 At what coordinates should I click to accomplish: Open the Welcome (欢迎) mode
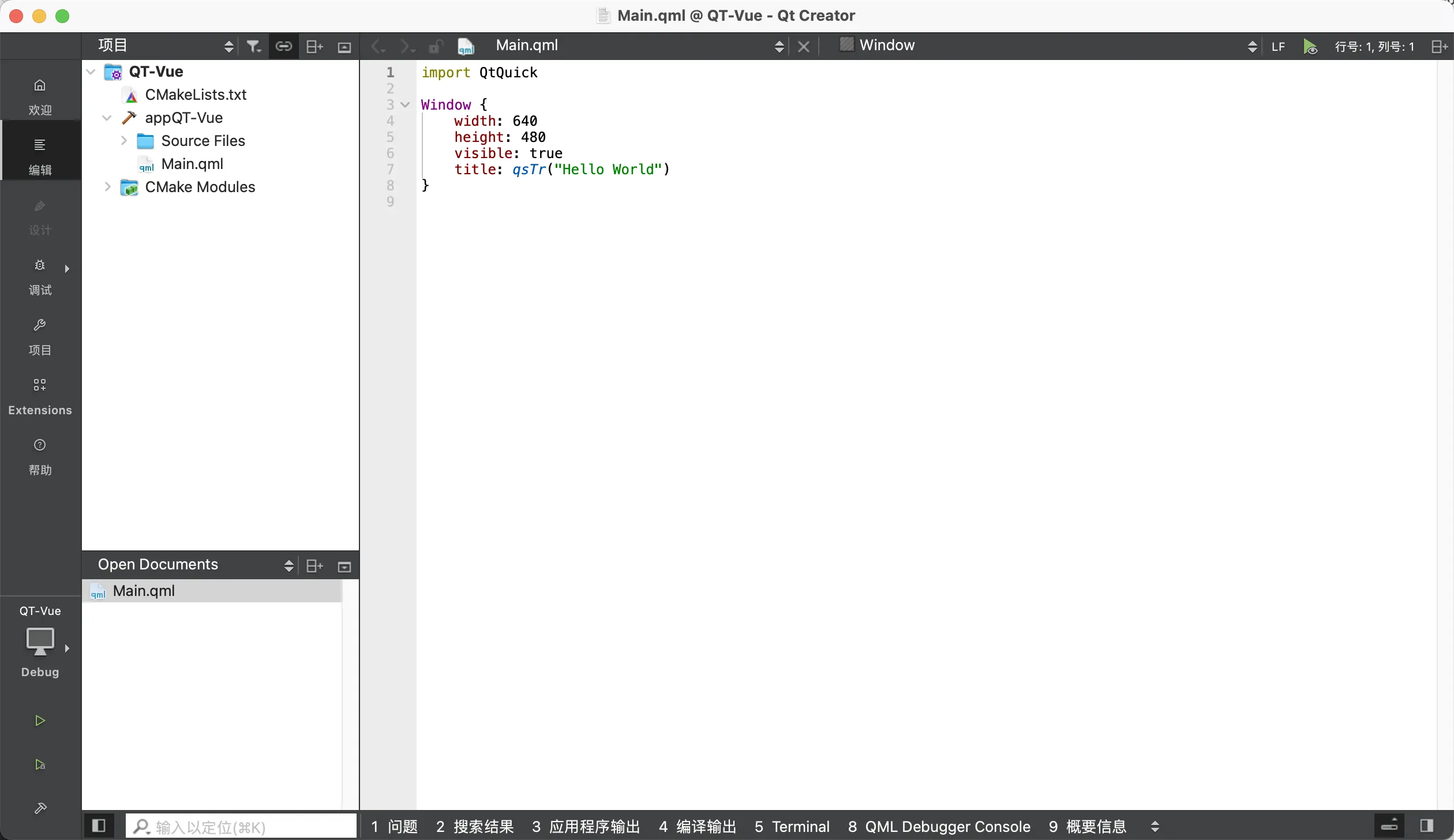tap(40, 96)
